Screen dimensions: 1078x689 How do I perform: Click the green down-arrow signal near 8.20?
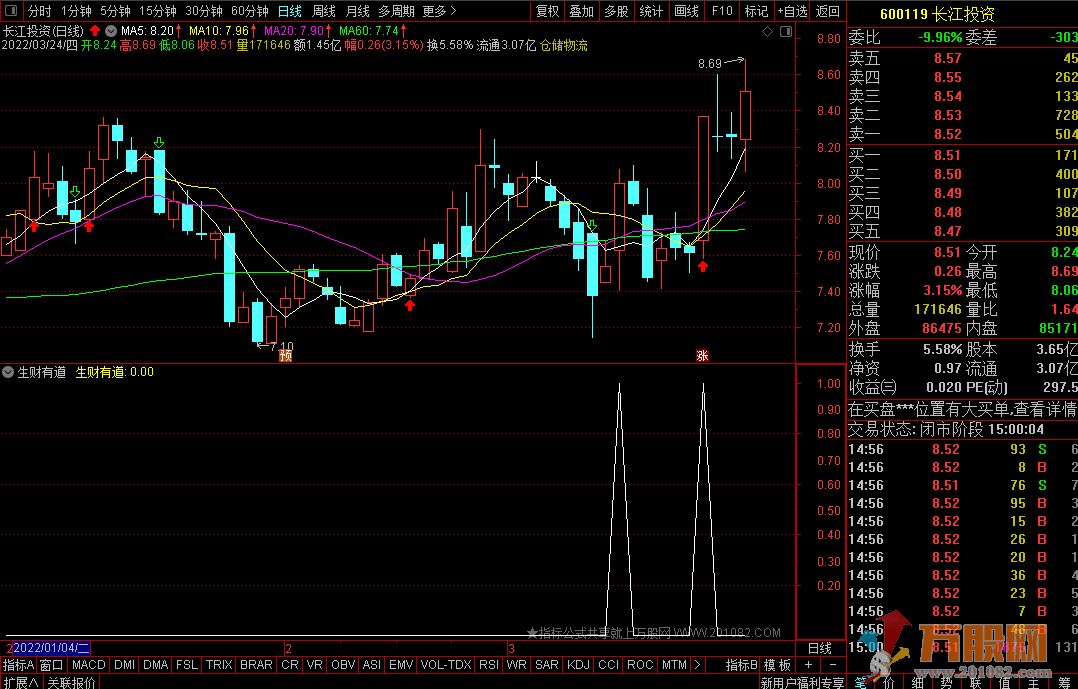tap(159, 144)
